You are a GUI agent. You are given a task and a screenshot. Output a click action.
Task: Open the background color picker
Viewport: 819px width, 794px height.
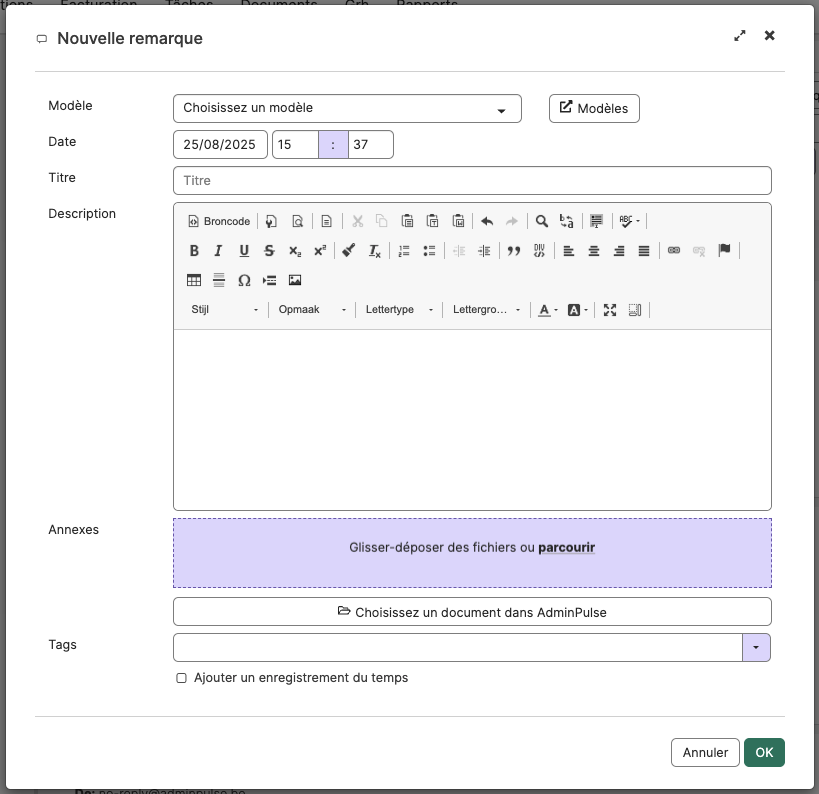pyautogui.click(x=578, y=310)
